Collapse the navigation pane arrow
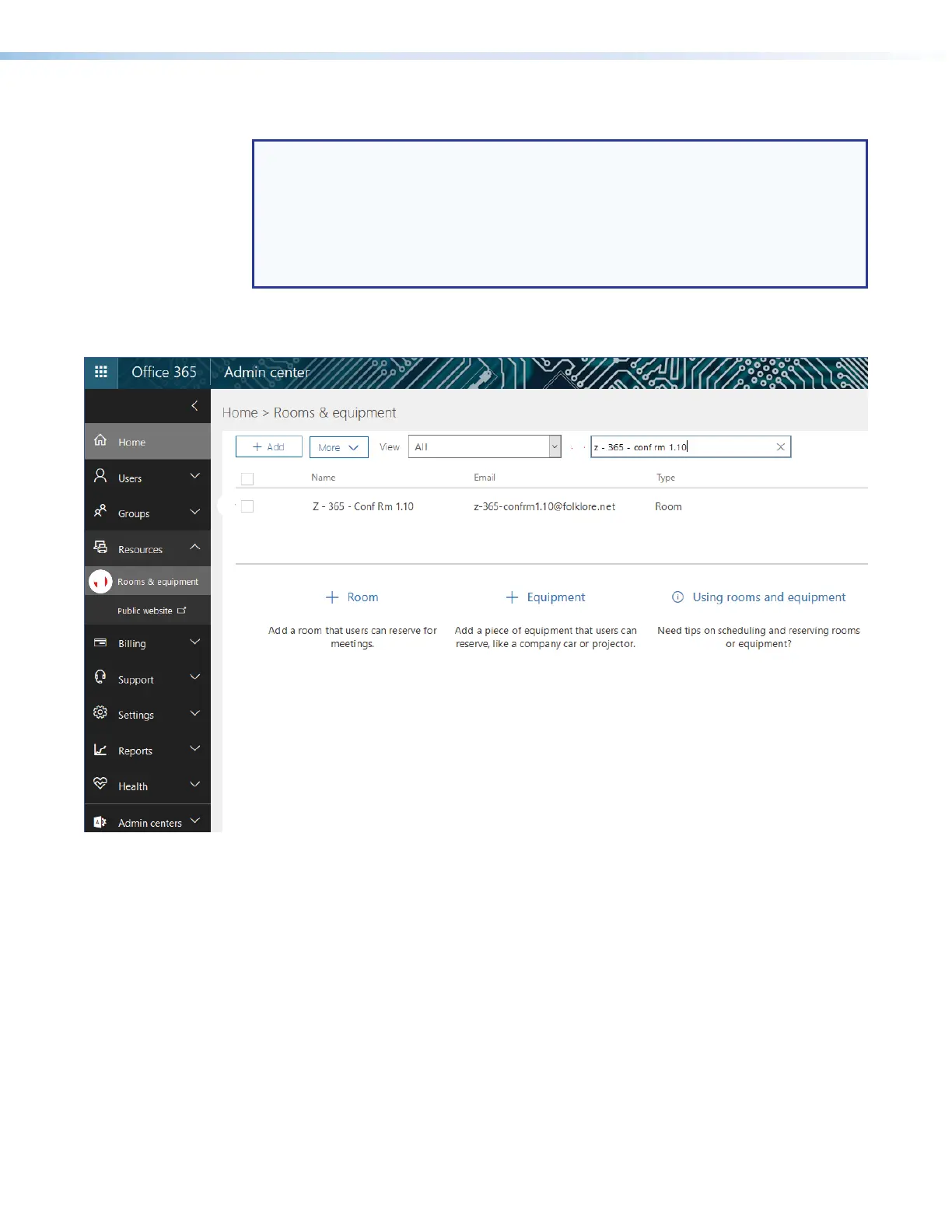Viewport: 952px width, 1232px height. tap(194, 405)
